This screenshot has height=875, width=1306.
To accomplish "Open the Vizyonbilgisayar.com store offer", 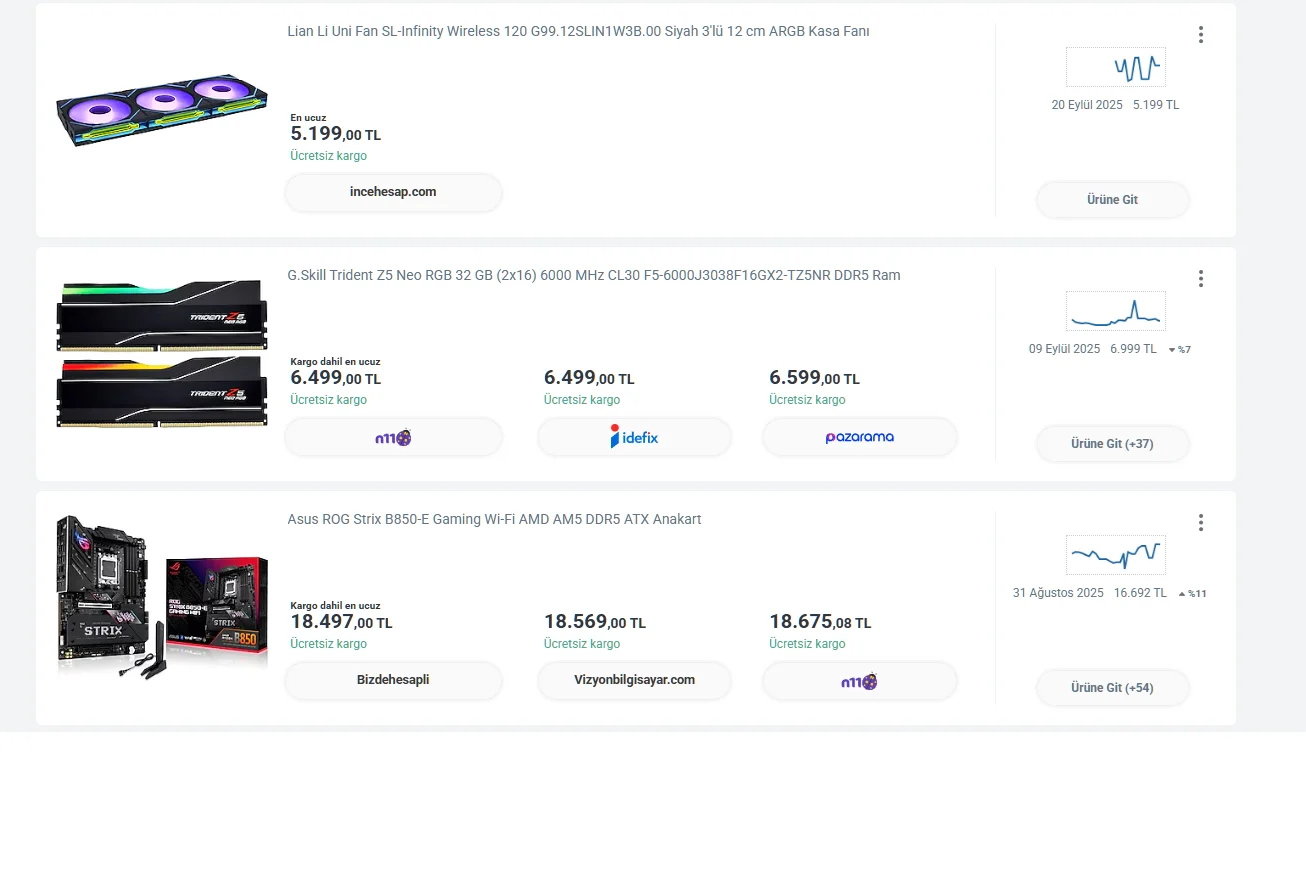I will (x=634, y=680).
